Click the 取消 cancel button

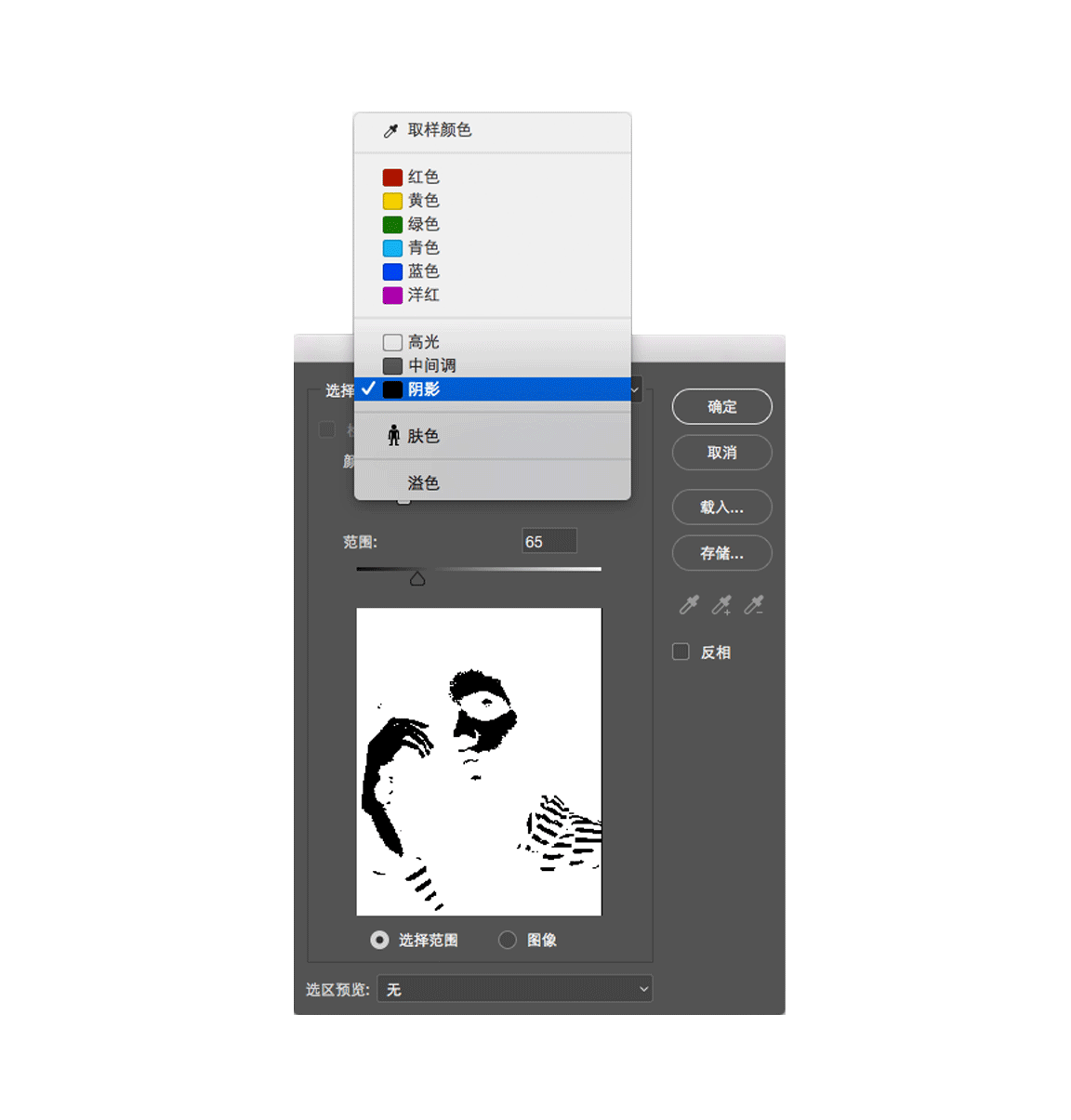point(721,453)
